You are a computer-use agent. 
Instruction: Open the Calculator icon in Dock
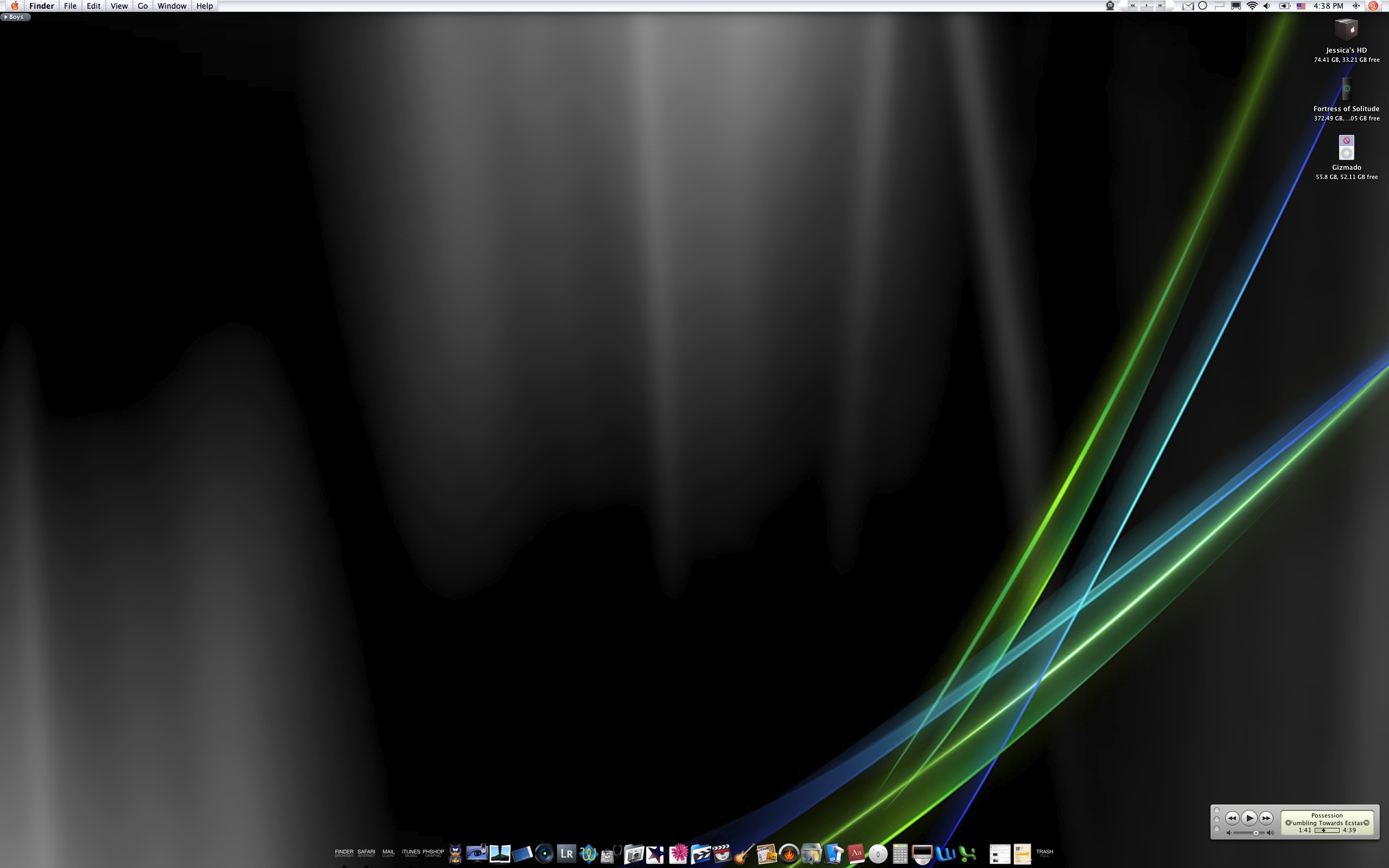click(x=900, y=854)
